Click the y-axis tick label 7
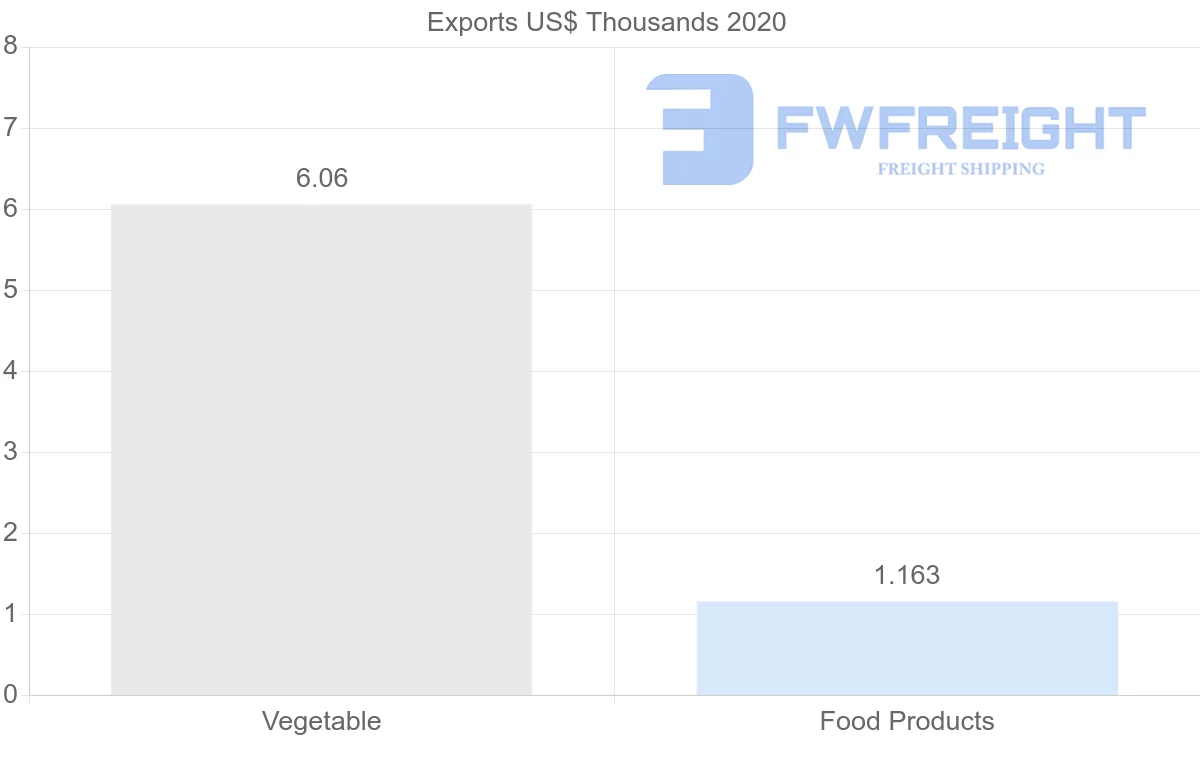The width and height of the screenshot is (1200, 763). tap(11, 128)
